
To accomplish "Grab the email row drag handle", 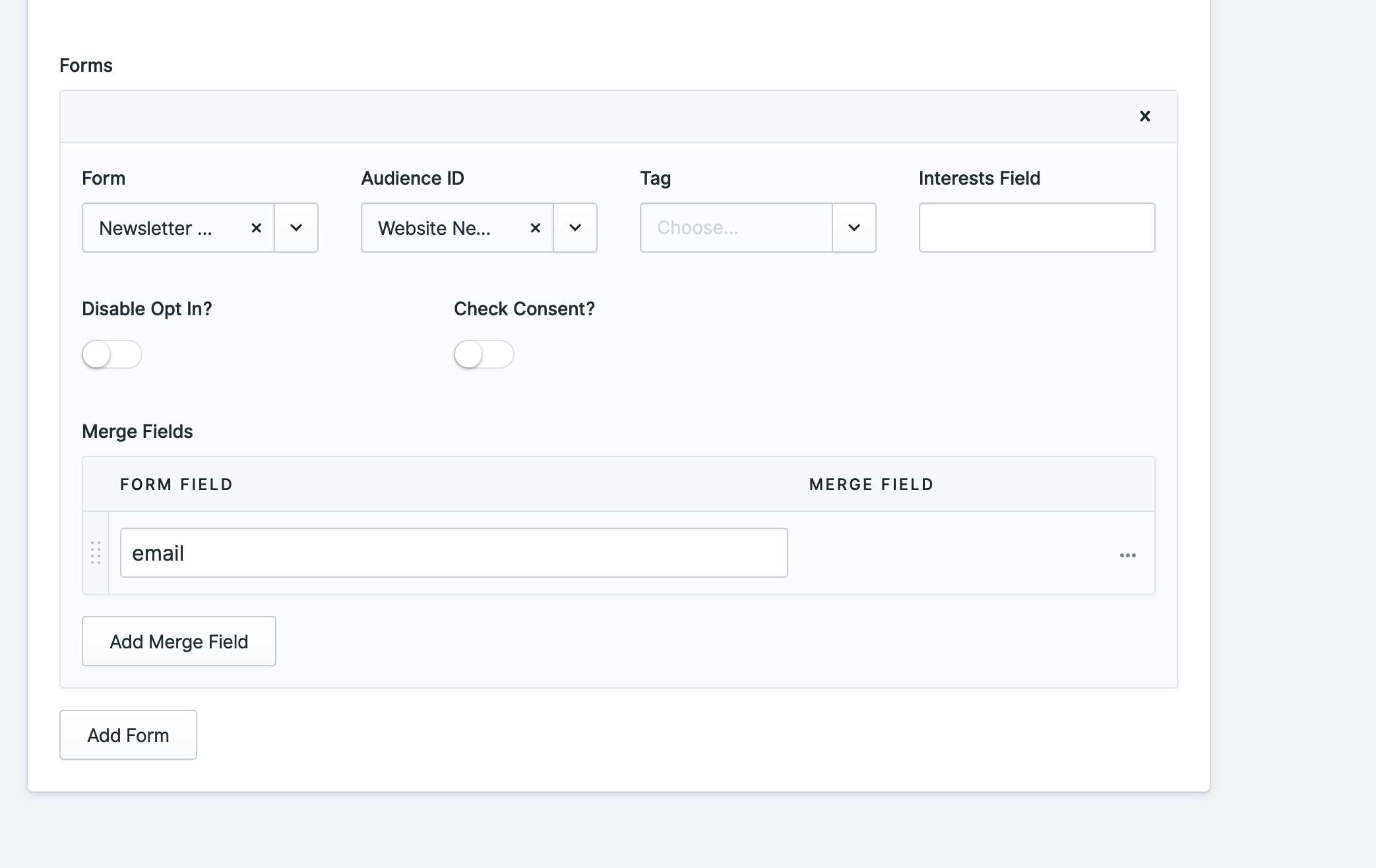I will (96, 553).
